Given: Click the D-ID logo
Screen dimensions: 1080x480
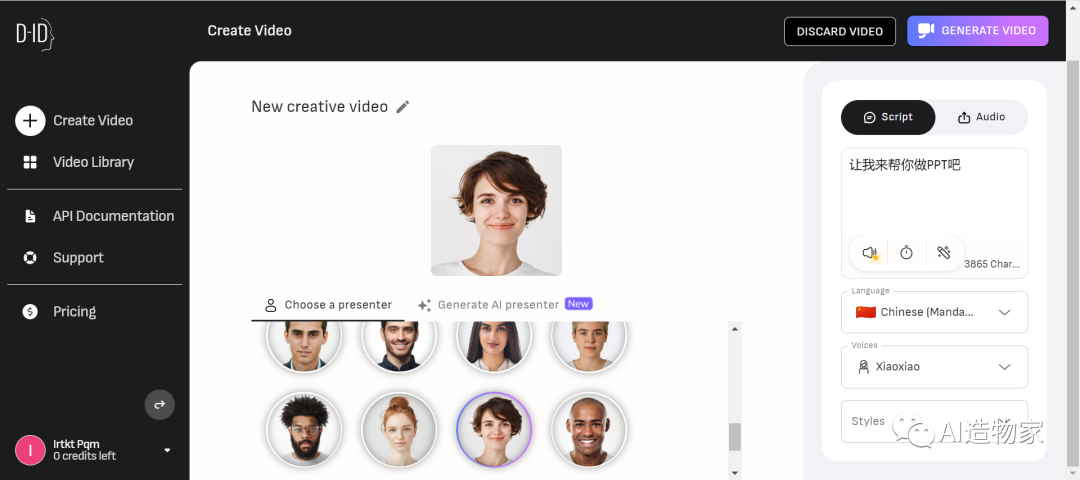Looking at the screenshot, I should [34, 34].
